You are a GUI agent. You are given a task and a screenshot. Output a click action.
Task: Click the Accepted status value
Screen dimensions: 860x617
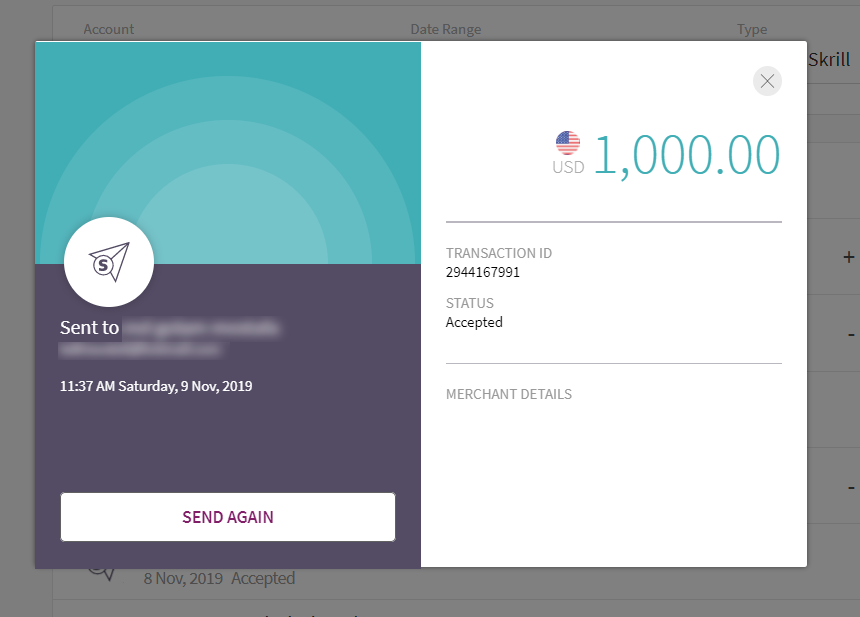[x=474, y=322]
